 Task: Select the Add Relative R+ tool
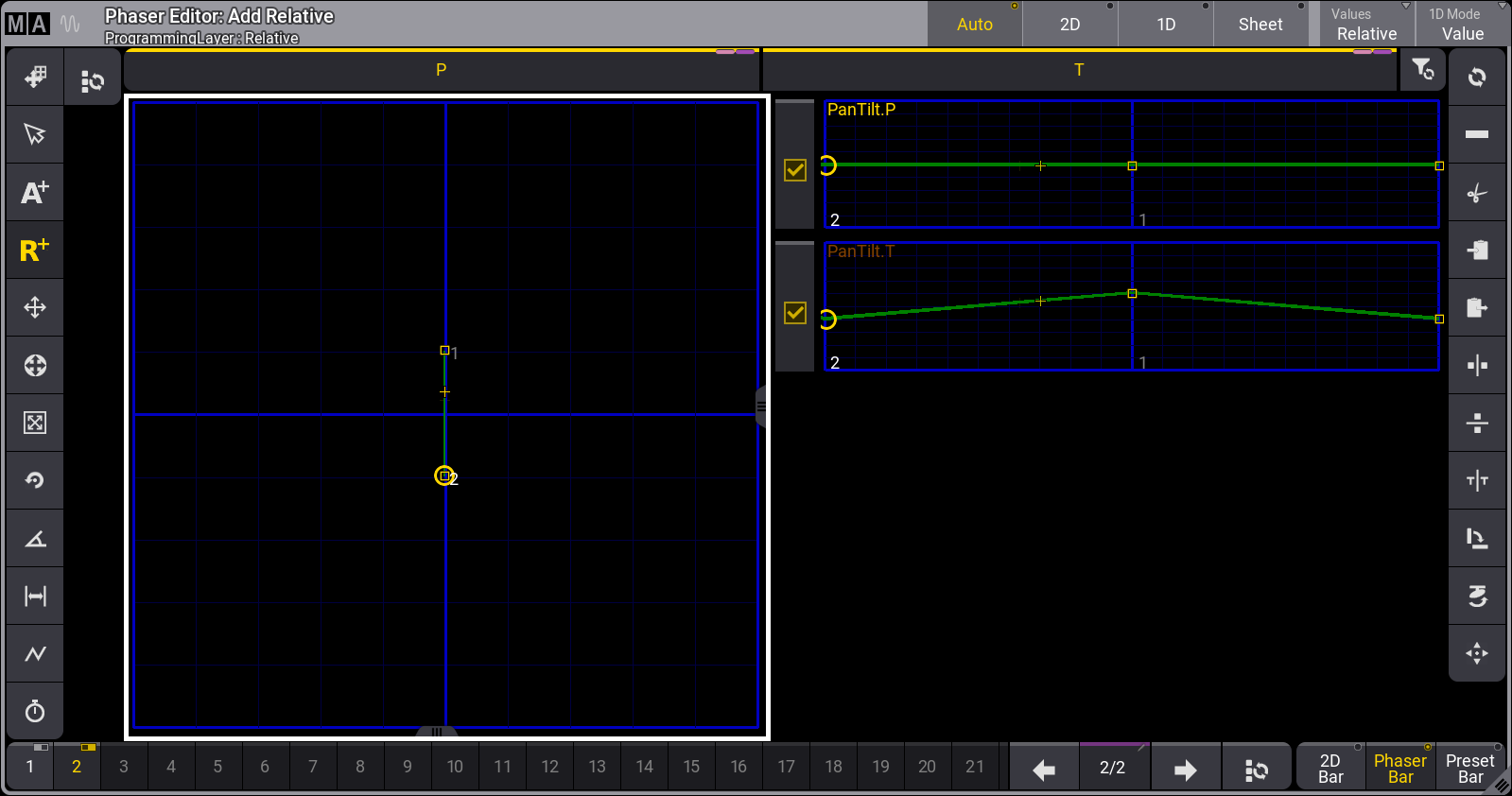click(35, 251)
